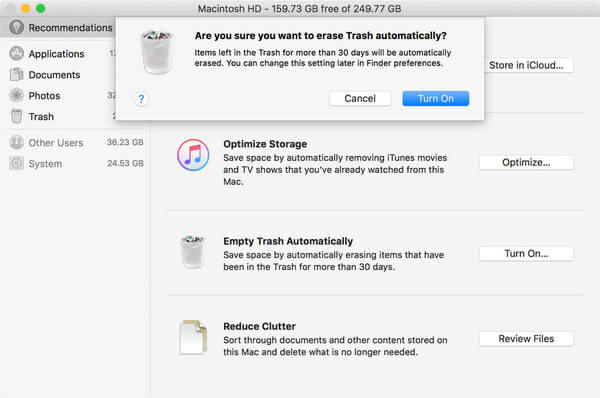The image size is (600, 398).
Task: Click the Reduce Clutter document icon
Action: (193, 337)
